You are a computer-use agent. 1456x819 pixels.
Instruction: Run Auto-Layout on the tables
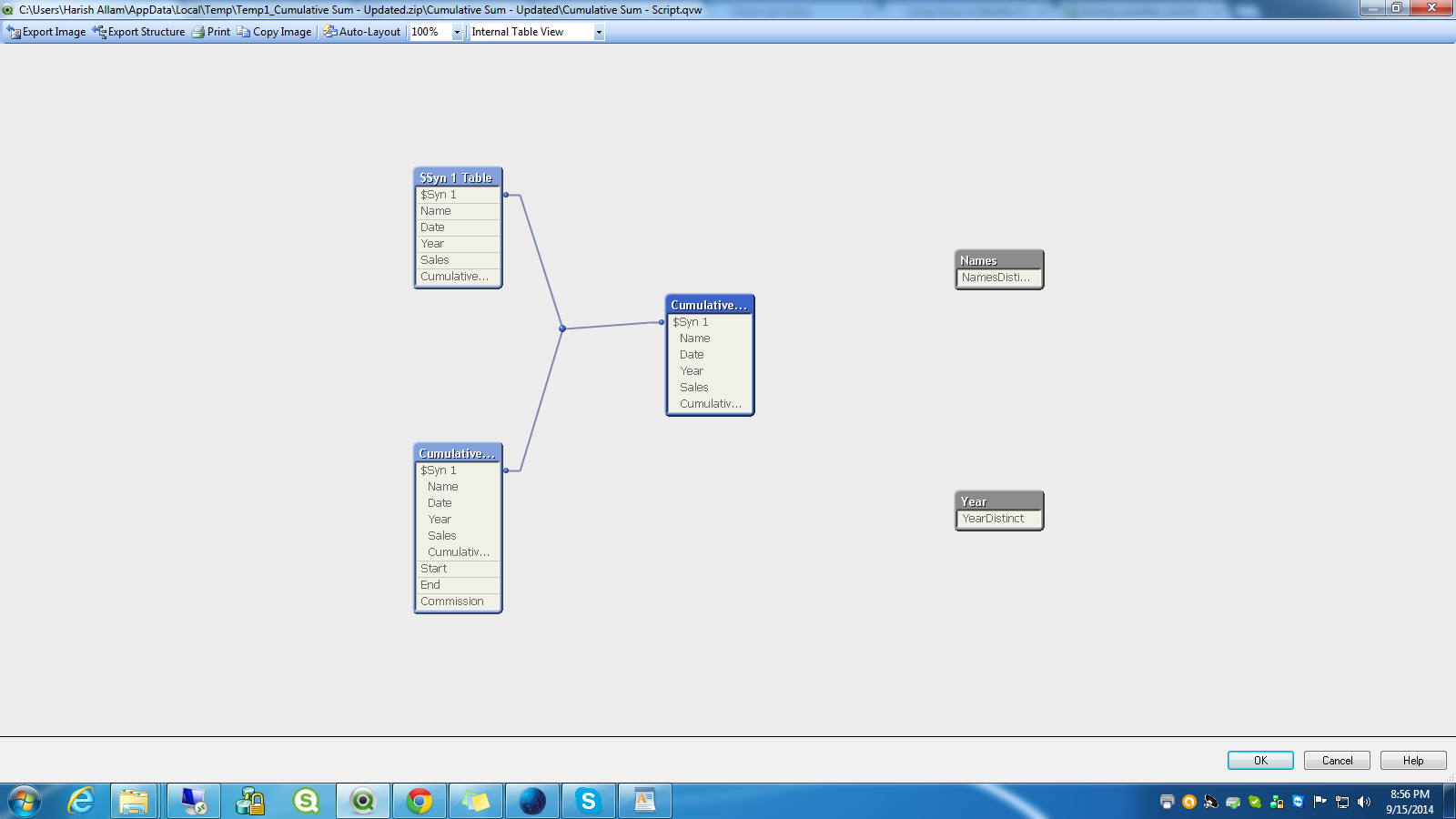point(361,32)
